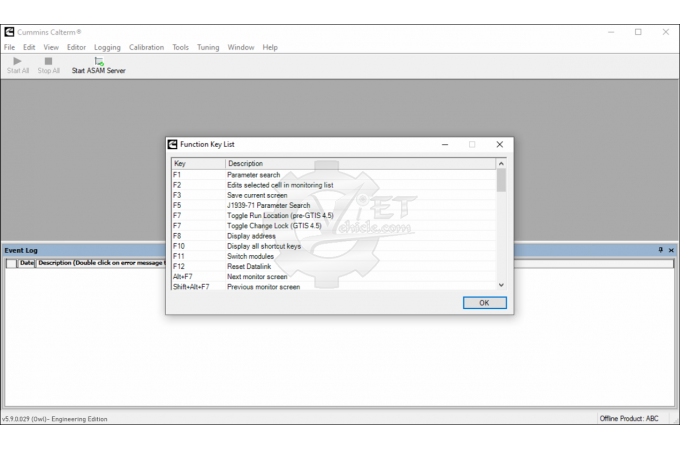Viewport: 680px width, 450px height.
Task: Open the Window menu
Action: click(x=241, y=47)
